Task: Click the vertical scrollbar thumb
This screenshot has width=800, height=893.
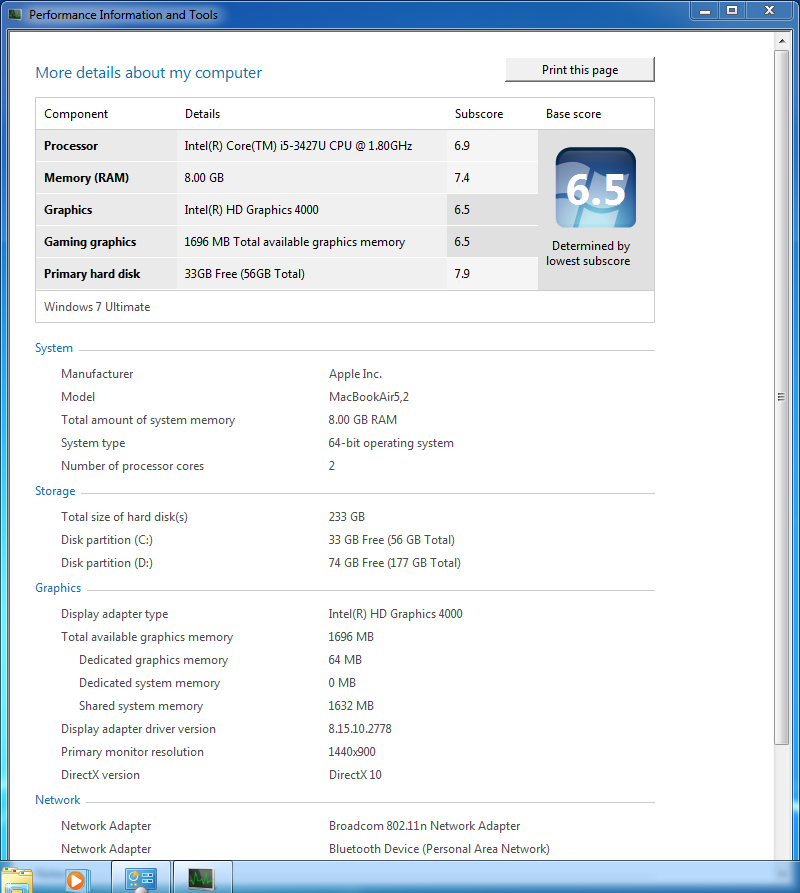Action: (782, 397)
